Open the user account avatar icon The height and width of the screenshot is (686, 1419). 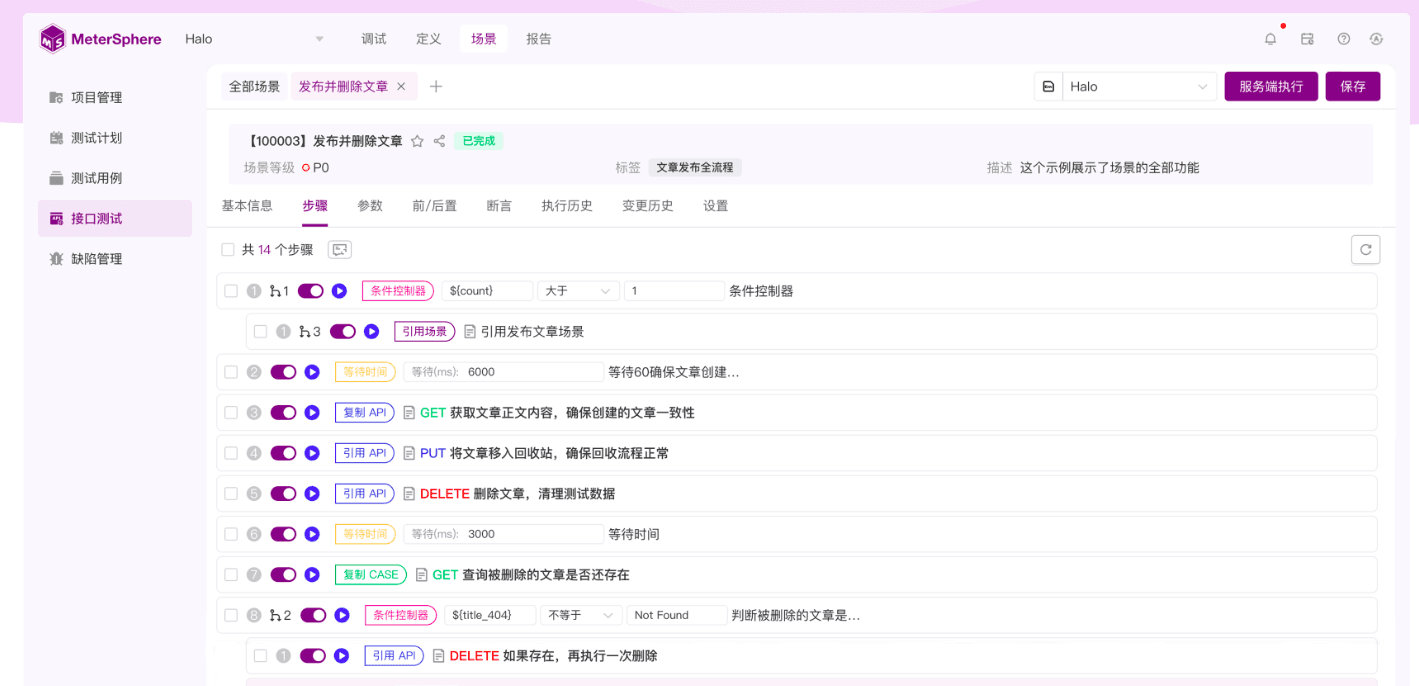pos(1376,39)
